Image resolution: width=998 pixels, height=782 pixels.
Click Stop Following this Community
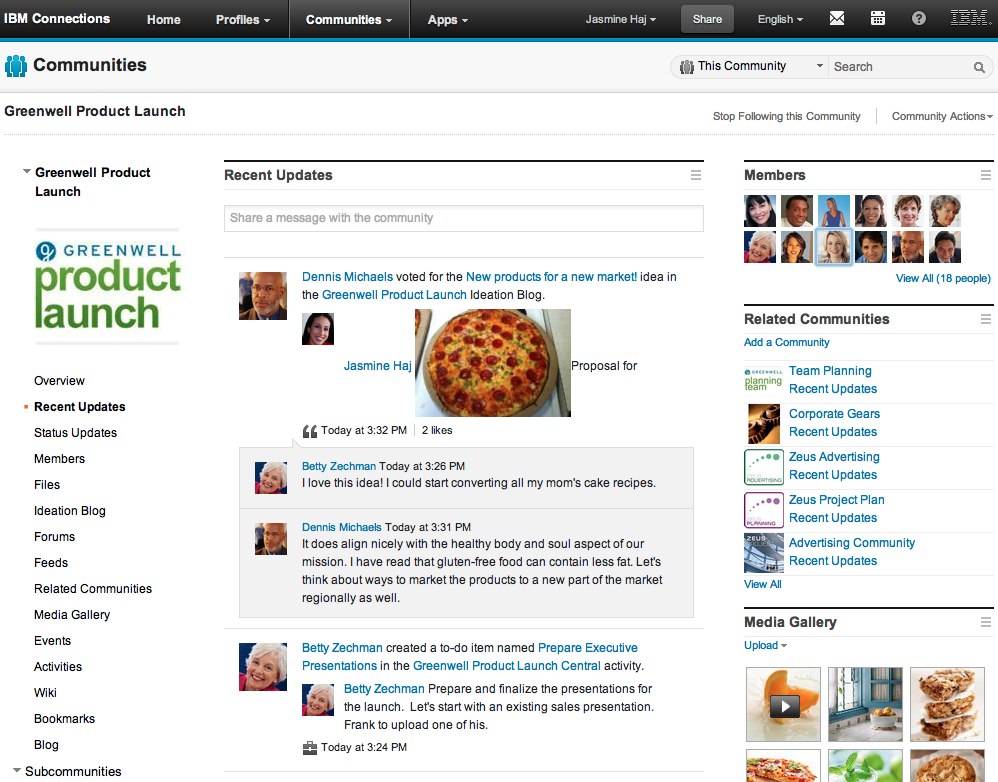pyautogui.click(x=787, y=116)
